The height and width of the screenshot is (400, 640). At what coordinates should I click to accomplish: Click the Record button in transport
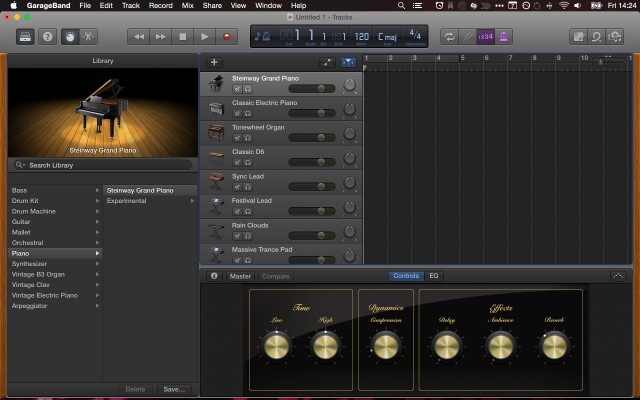(227, 37)
